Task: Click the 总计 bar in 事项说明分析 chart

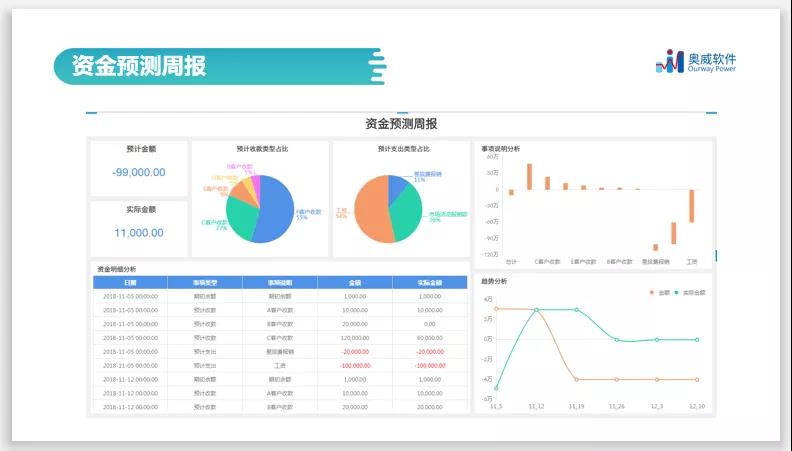Action: pos(511,192)
